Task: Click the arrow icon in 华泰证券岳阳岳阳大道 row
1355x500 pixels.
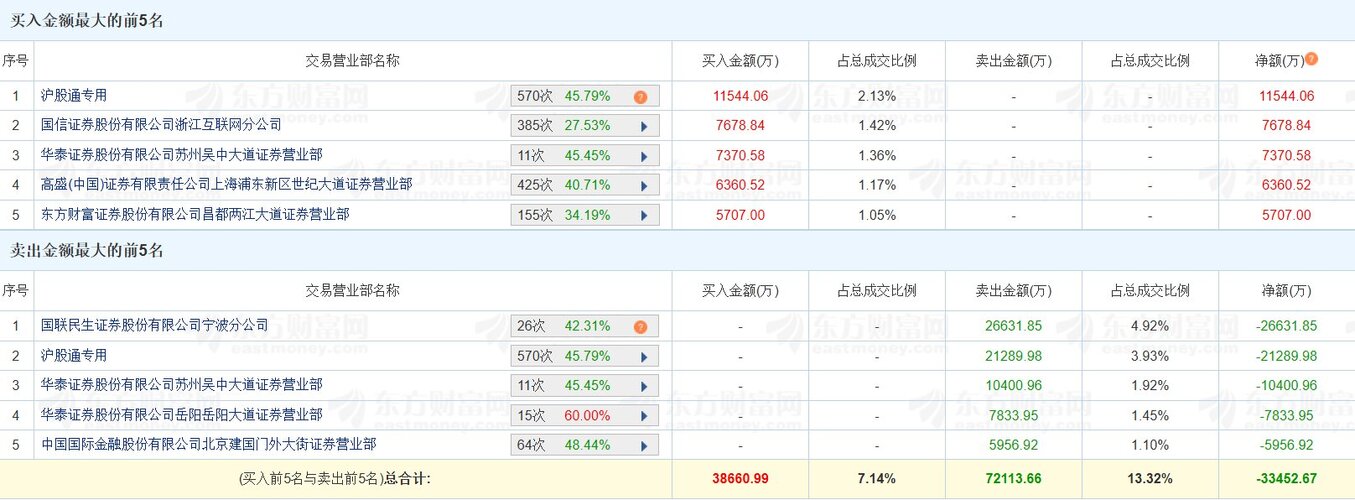Action: 644,415
